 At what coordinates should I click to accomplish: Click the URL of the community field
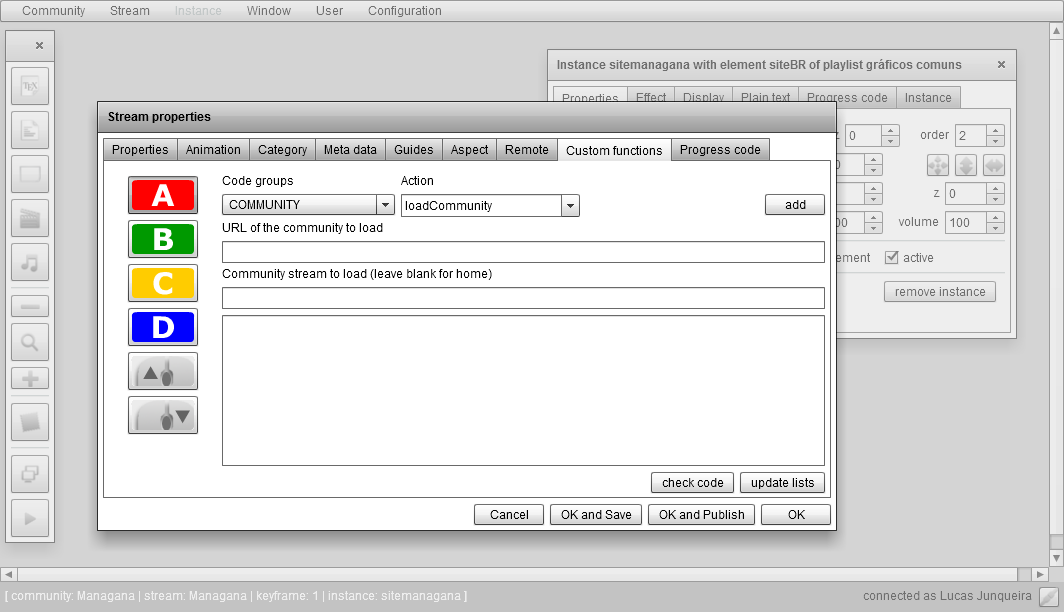coord(522,251)
